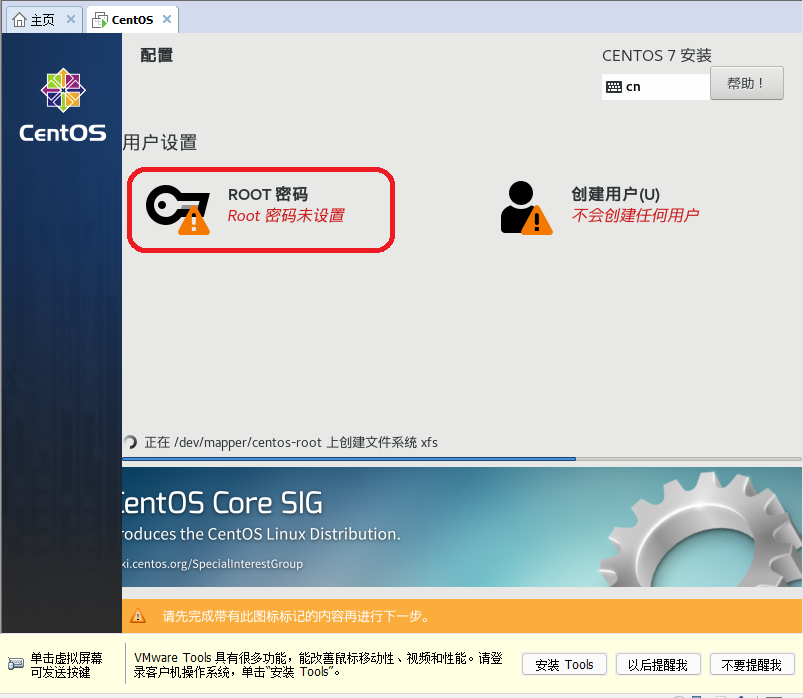Image resolution: width=803 pixels, height=698 pixels.
Task: Click the virtual keyboard icon bottom left
Action: [x=15, y=663]
